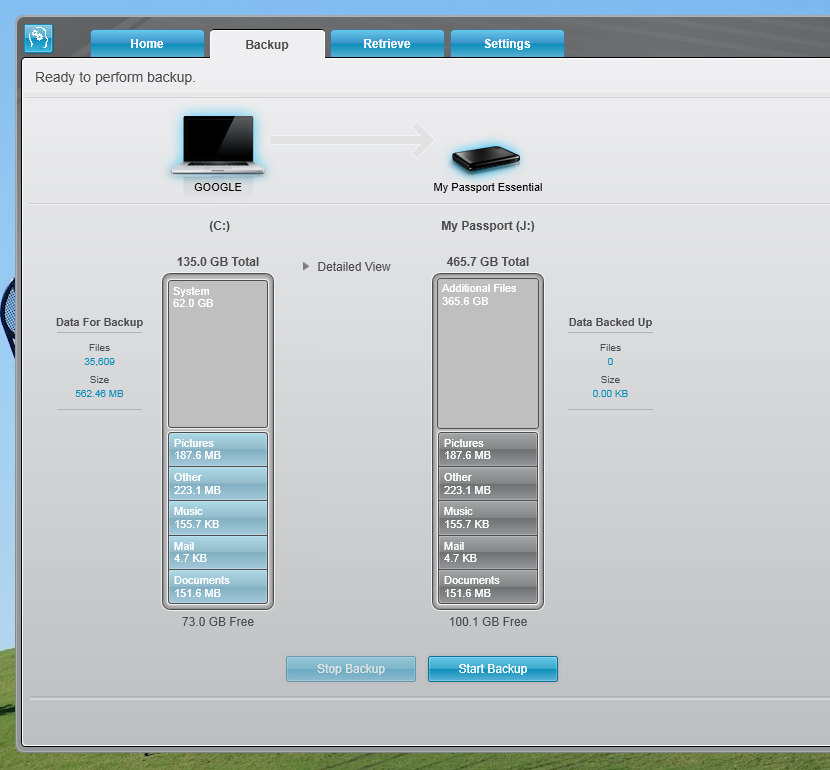This screenshot has height=770, width=830.
Task: Click the 35,609 files count link
Action: [x=99, y=362]
